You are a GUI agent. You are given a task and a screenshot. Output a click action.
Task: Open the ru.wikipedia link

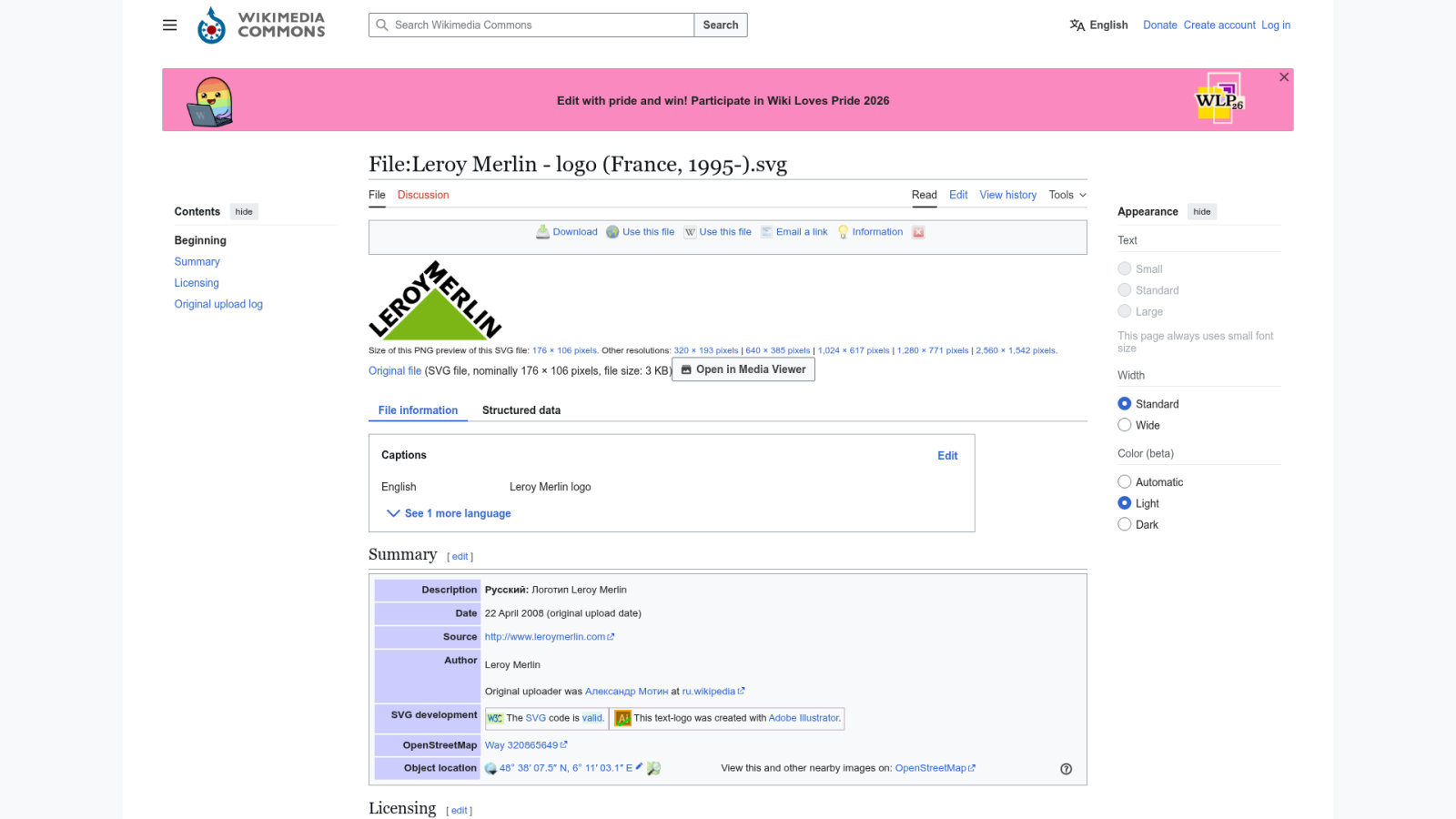[713, 692]
